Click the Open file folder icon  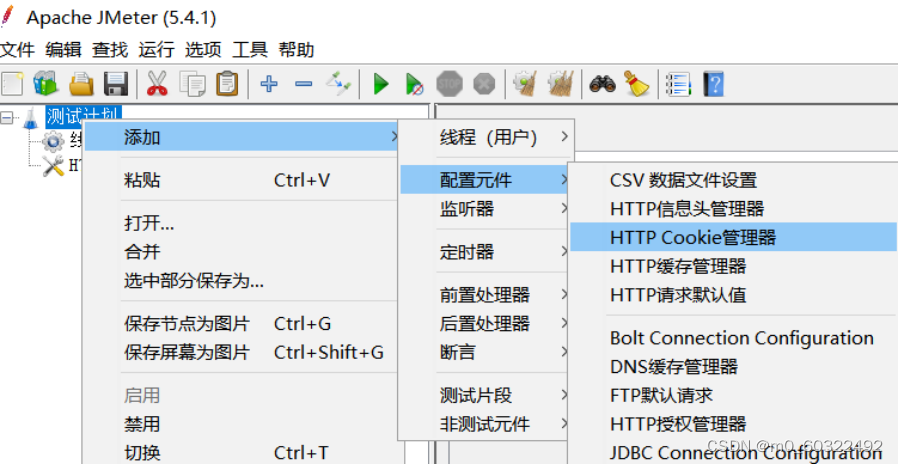tap(81, 84)
